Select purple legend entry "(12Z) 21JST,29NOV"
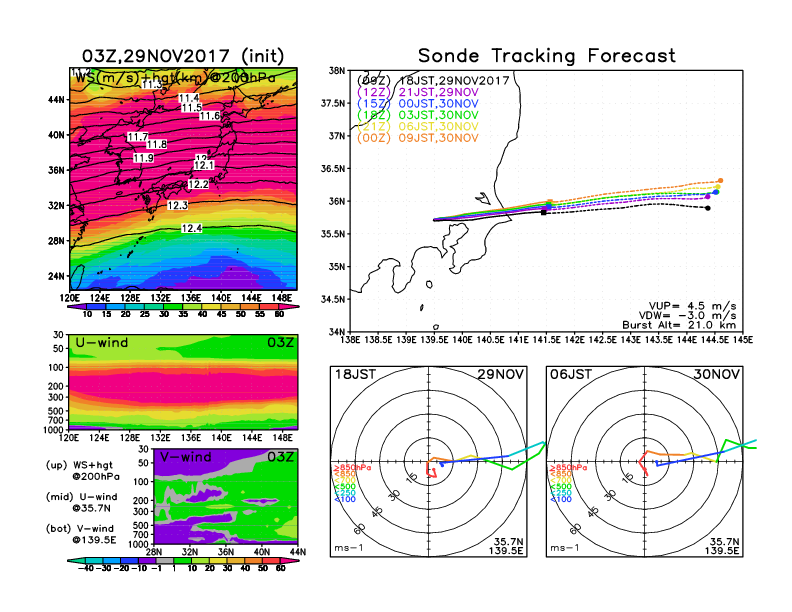The width and height of the screenshot is (792, 612). pos(418,92)
